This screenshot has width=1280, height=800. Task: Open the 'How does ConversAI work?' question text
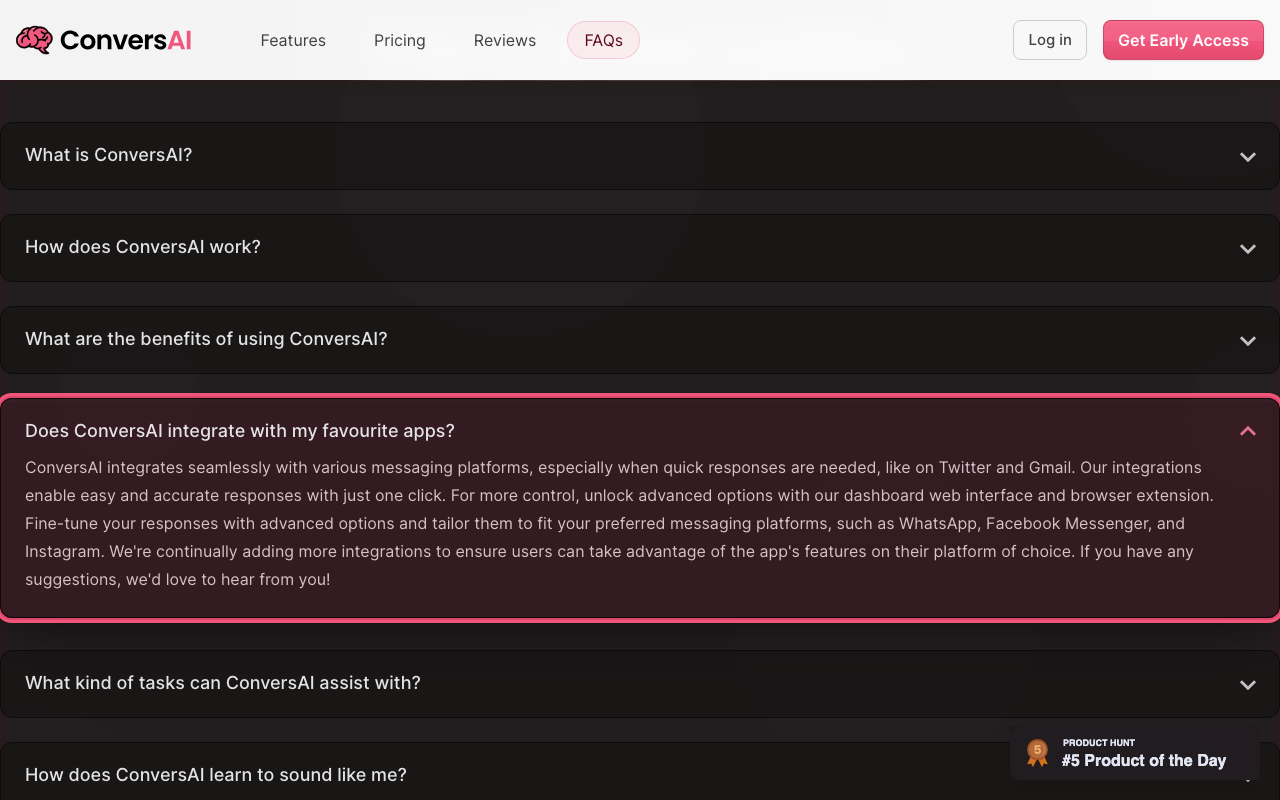point(143,247)
